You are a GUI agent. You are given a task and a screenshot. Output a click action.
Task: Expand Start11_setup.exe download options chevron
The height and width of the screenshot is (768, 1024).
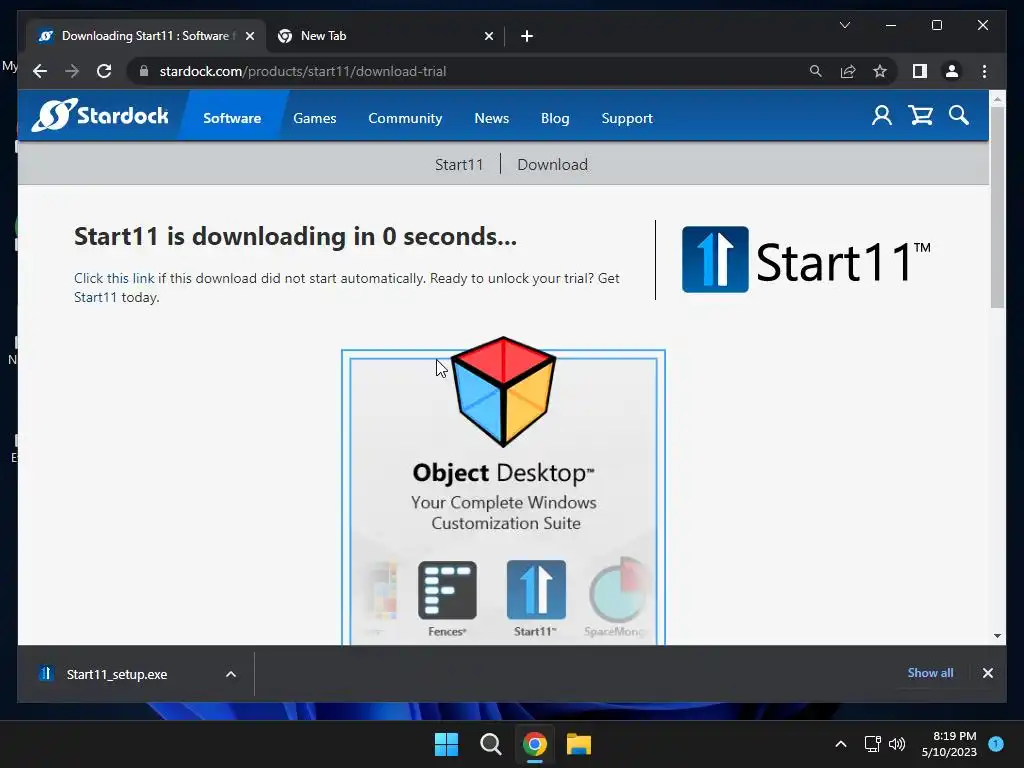pos(231,674)
